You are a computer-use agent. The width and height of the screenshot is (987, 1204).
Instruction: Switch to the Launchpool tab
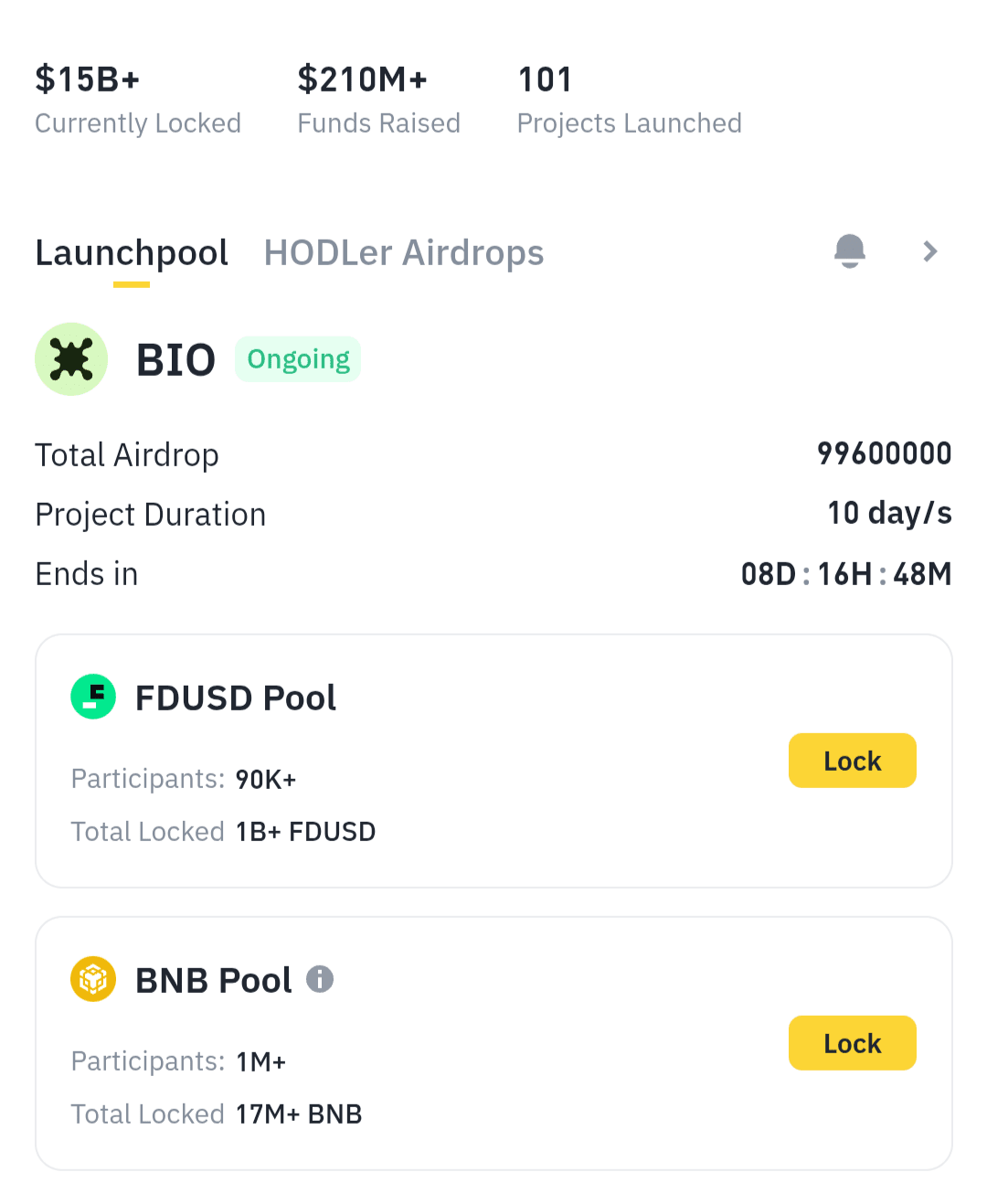coord(132,253)
